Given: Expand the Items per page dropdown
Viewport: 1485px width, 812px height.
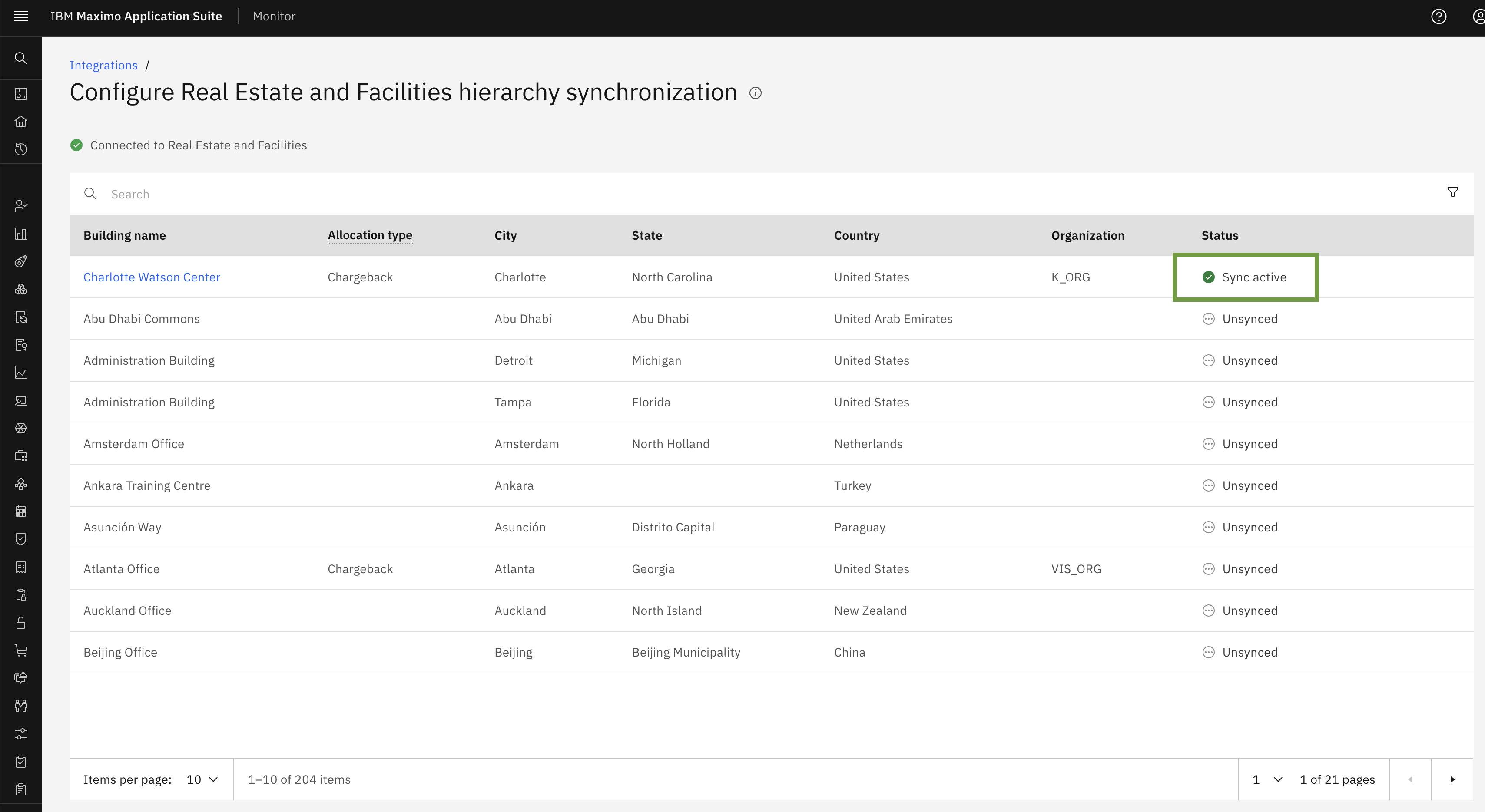Looking at the screenshot, I should point(202,779).
